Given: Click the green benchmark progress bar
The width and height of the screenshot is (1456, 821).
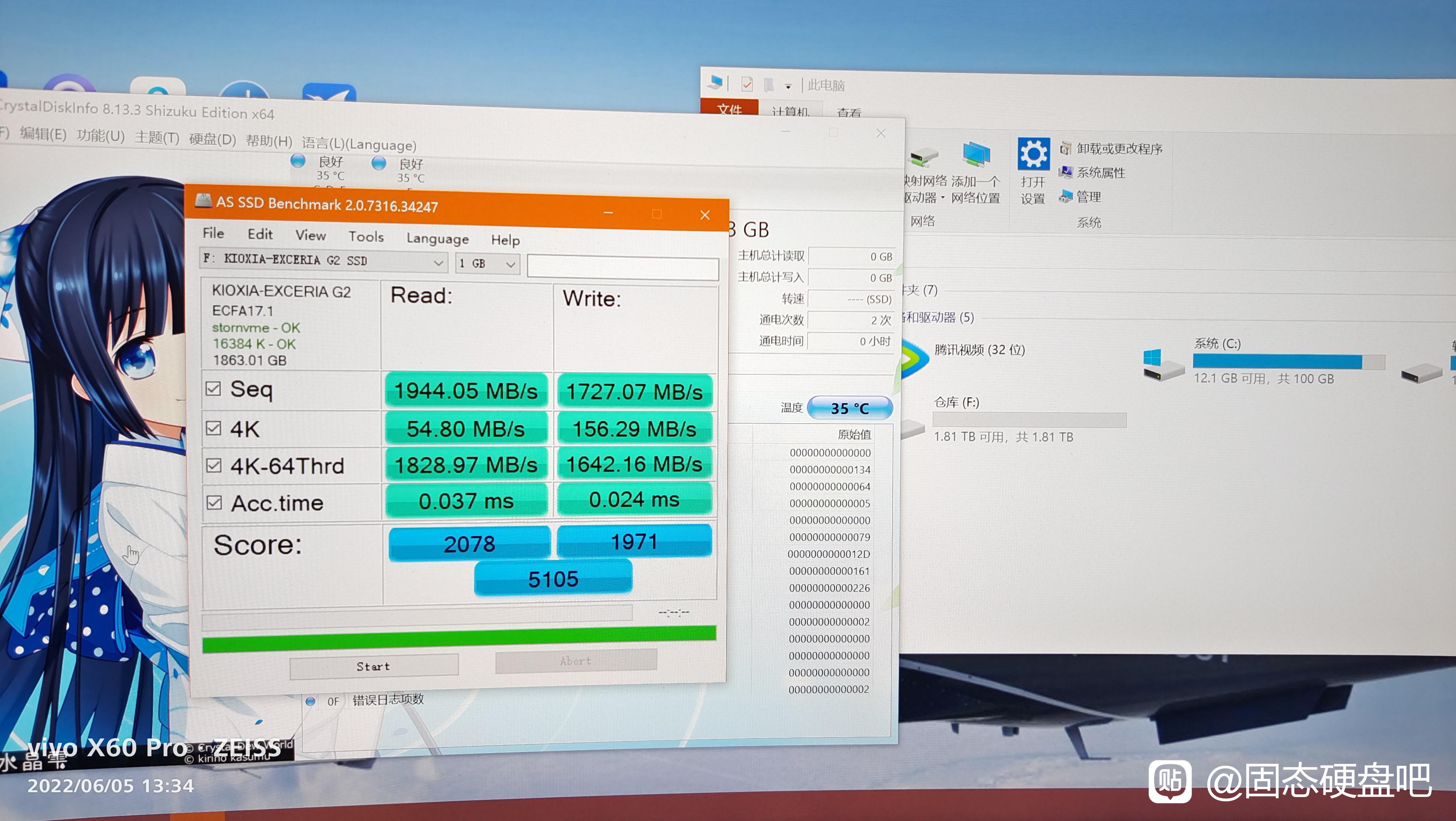Looking at the screenshot, I should (x=459, y=640).
